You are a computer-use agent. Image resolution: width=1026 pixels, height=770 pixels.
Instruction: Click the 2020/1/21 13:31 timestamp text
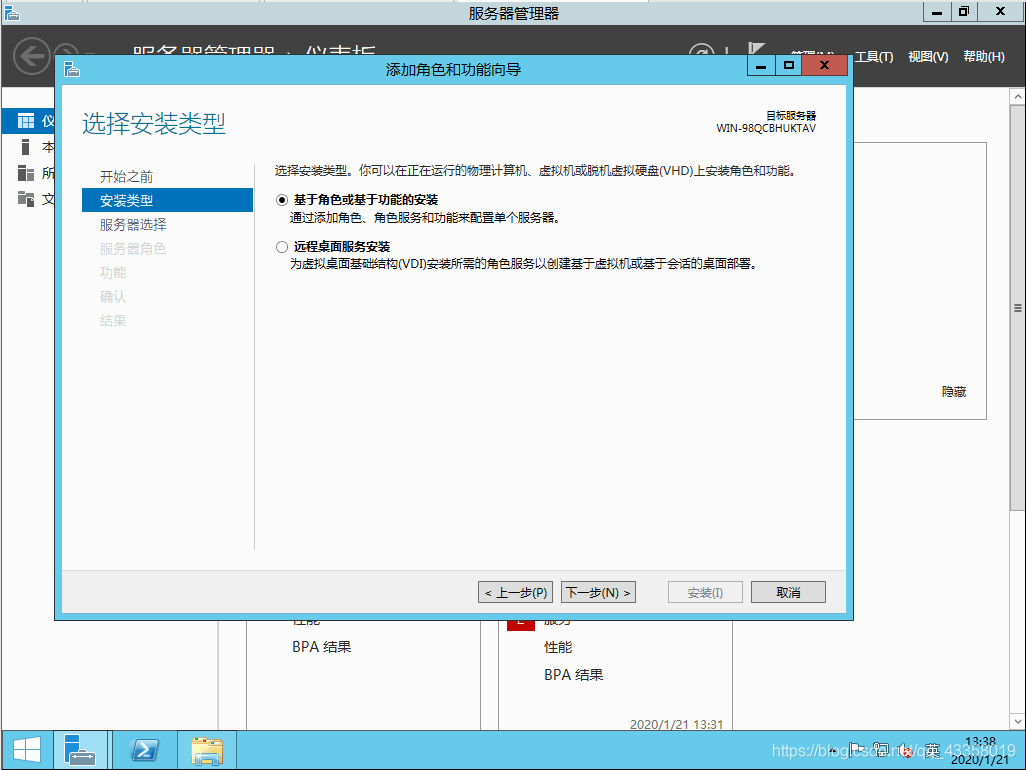(x=676, y=724)
